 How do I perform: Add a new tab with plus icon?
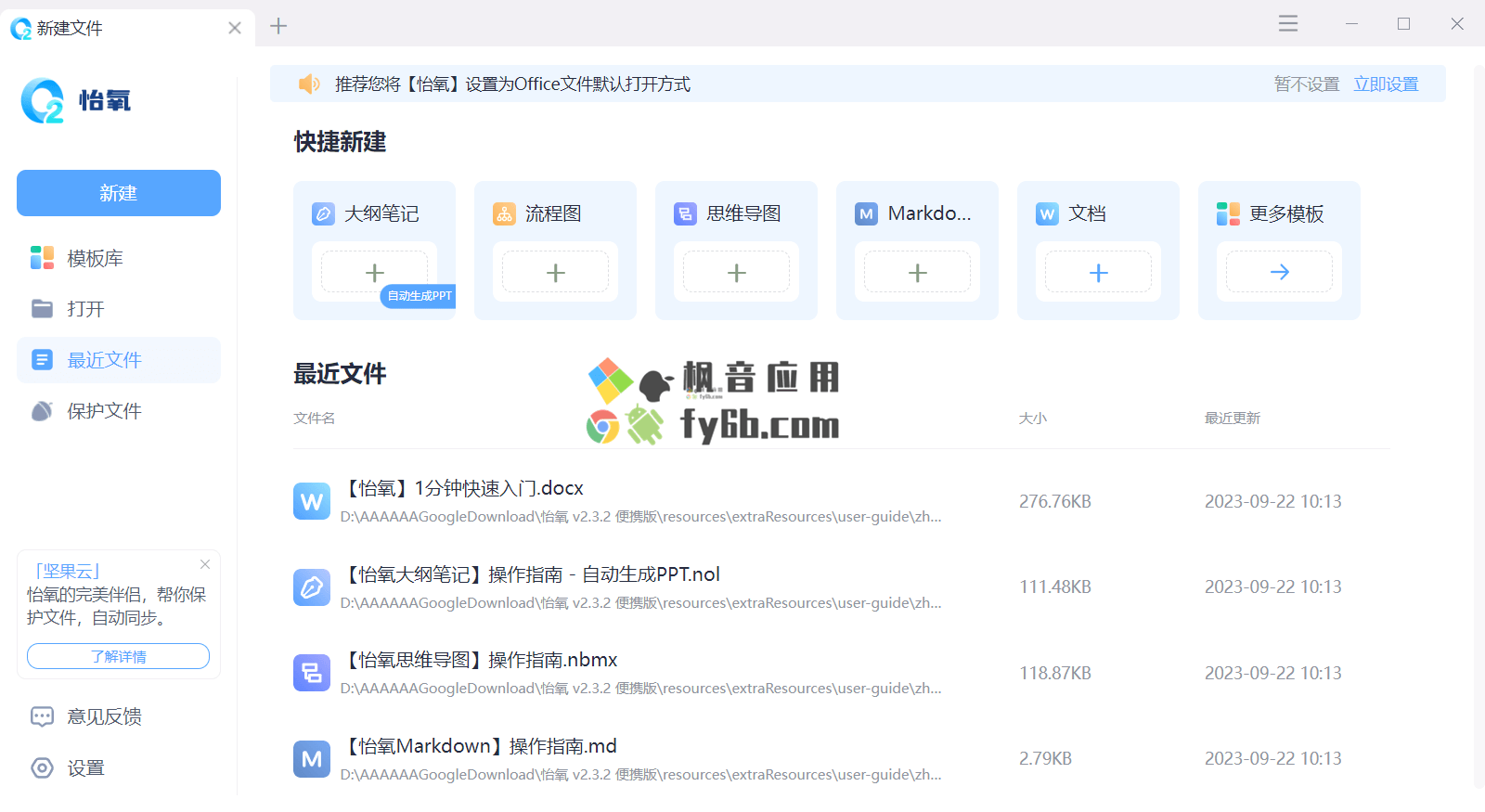(278, 26)
